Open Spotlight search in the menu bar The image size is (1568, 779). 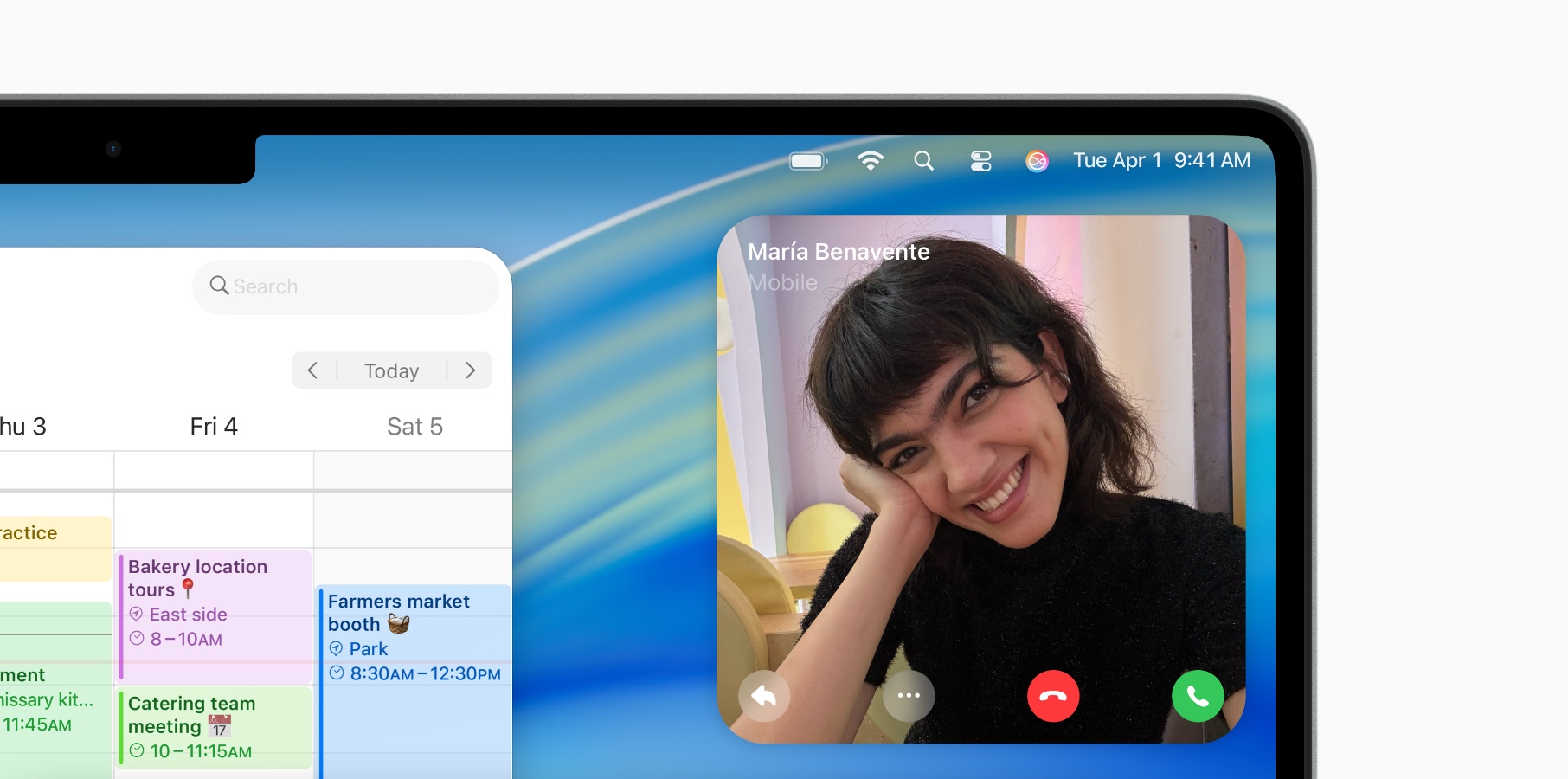click(924, 161)
